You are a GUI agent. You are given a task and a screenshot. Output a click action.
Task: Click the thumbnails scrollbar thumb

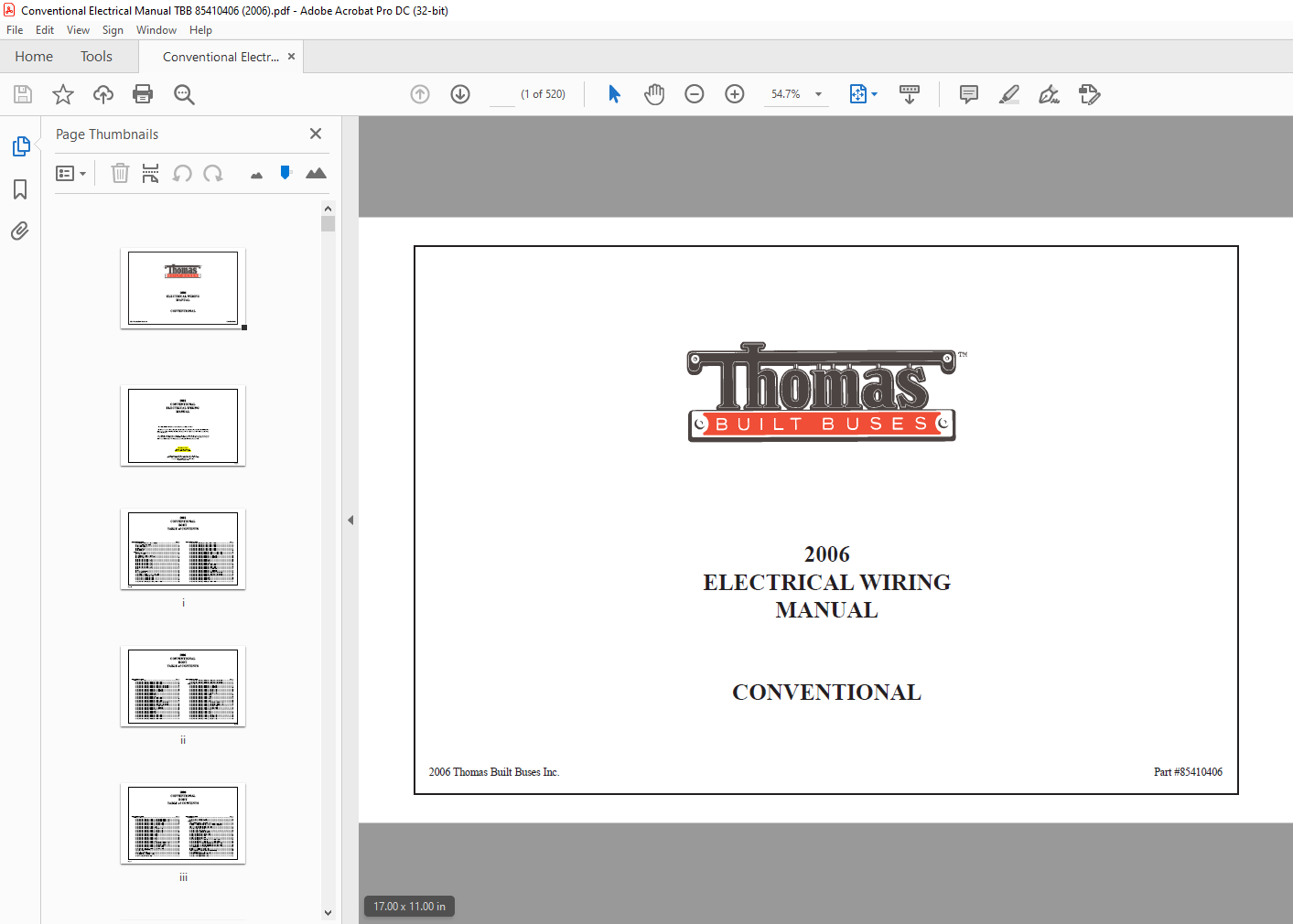click(329, 224)
